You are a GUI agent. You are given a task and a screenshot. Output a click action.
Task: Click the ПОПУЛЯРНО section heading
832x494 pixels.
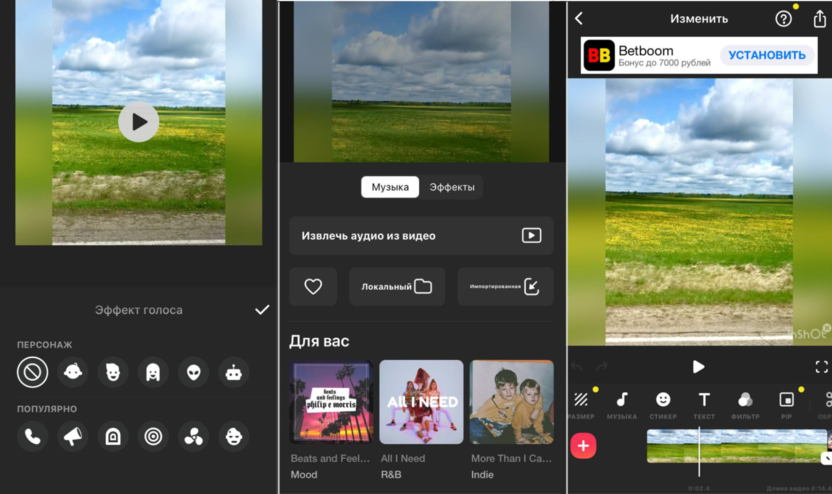coord(47,409)
